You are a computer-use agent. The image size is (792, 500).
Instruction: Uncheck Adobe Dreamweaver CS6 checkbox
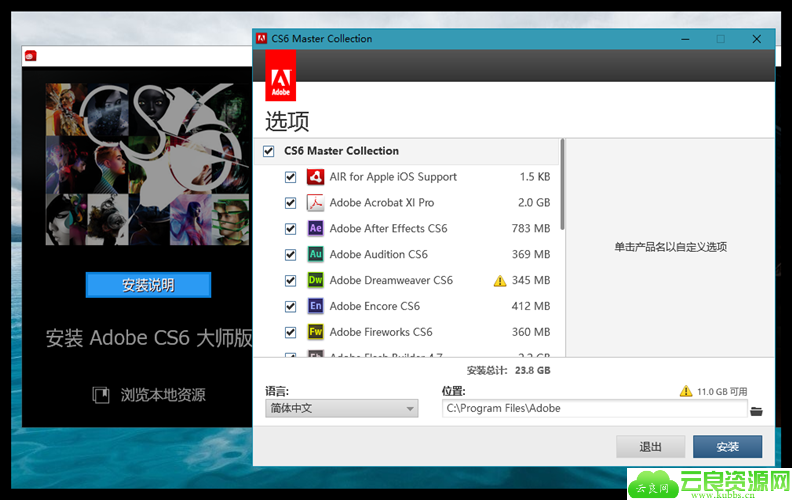pyautogui.click(x=290, y=280)
